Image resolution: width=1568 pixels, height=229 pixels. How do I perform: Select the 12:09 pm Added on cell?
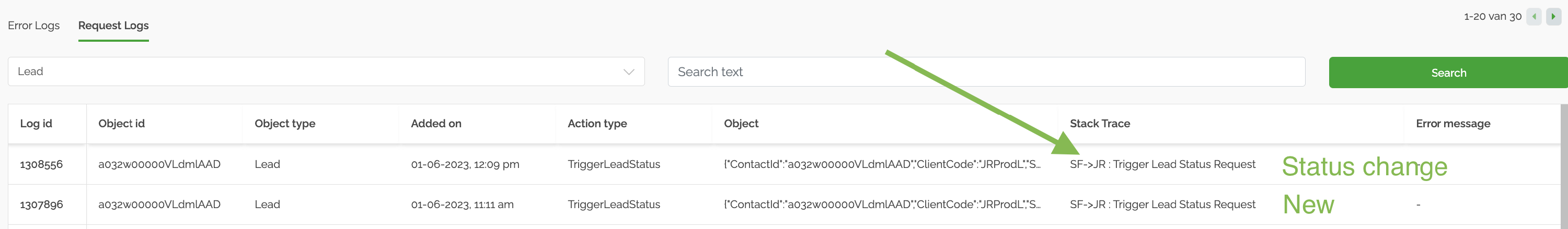point(465,164)
